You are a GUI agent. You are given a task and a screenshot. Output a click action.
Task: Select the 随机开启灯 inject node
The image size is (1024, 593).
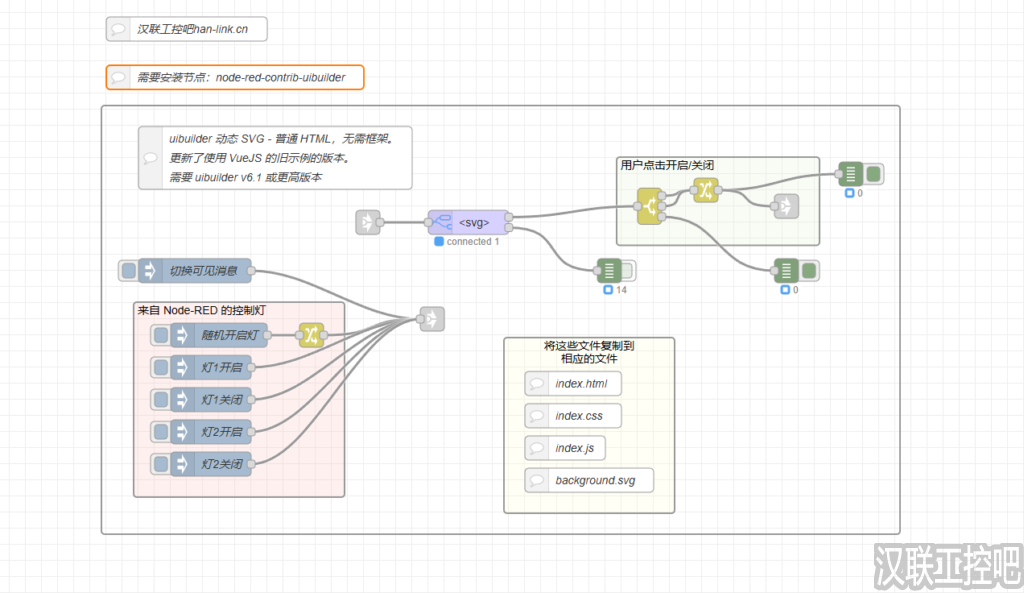[219, 335]
